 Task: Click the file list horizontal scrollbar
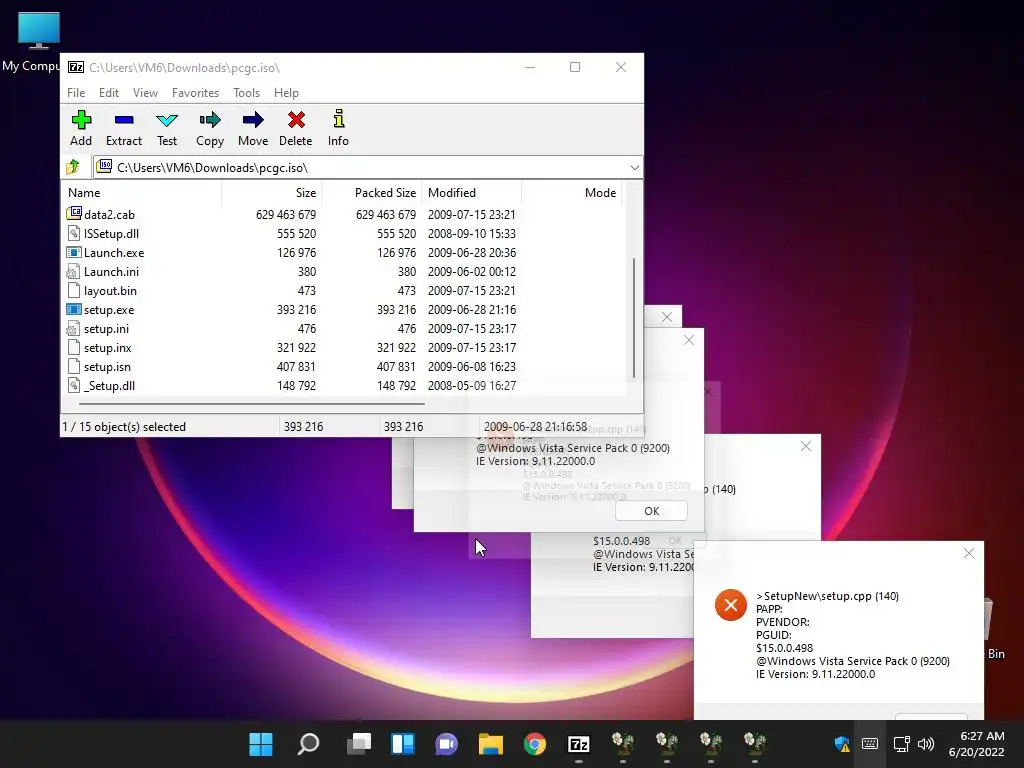click(251, 404)
